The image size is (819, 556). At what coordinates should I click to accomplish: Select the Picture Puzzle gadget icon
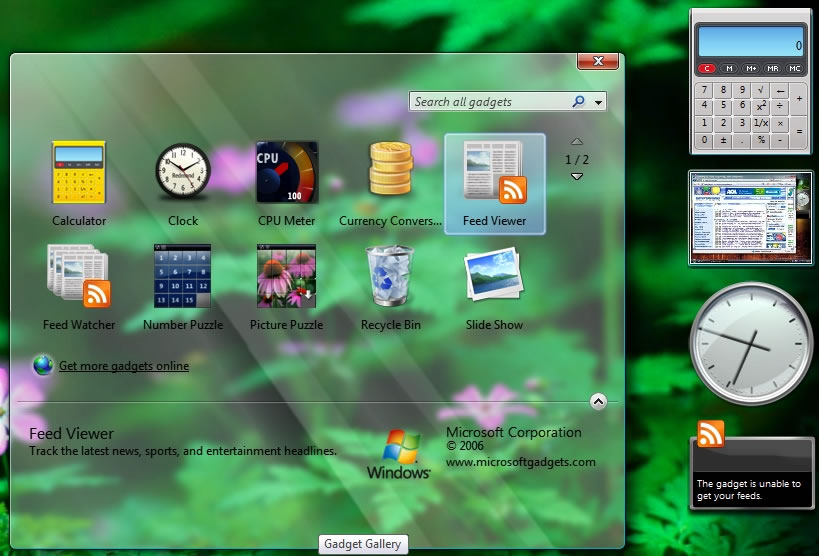coord(286,275)
